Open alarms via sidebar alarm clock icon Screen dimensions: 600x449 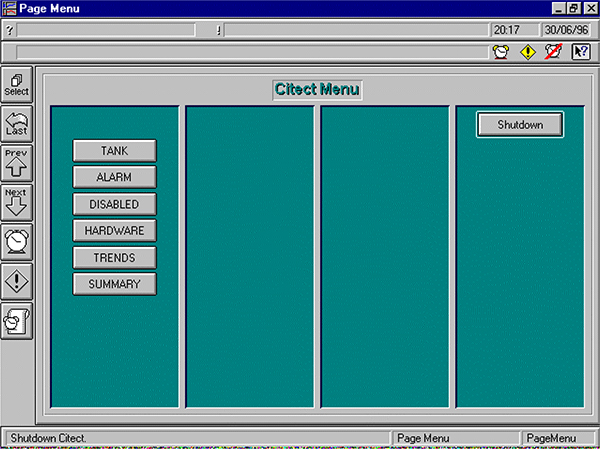coord(17,242)
